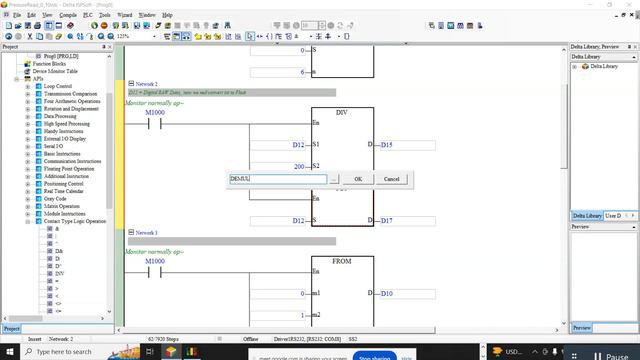Create a new project with toolbar icon

(9, 25)
